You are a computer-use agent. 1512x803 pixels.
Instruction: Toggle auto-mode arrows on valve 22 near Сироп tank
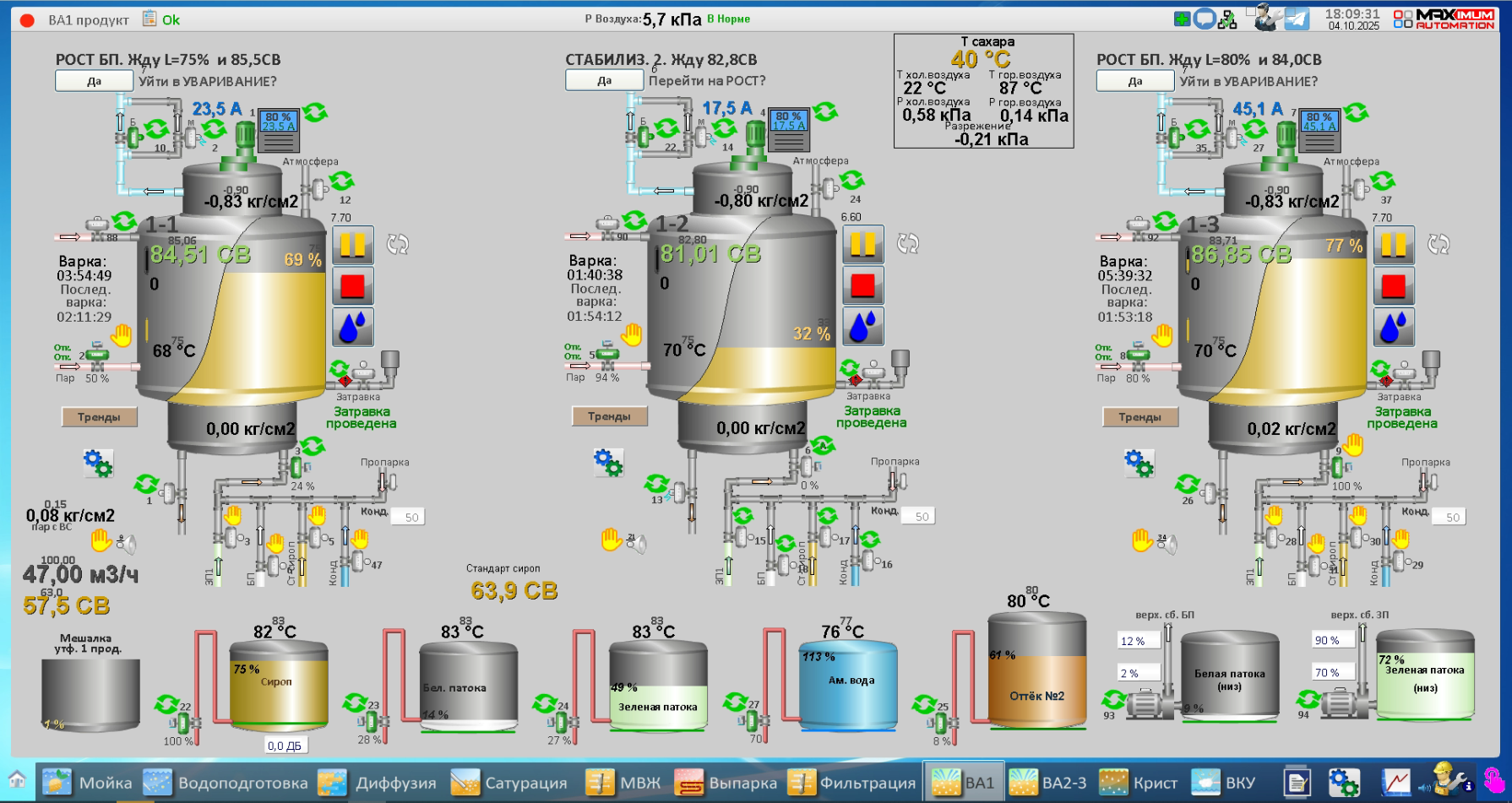click(166, 703)
